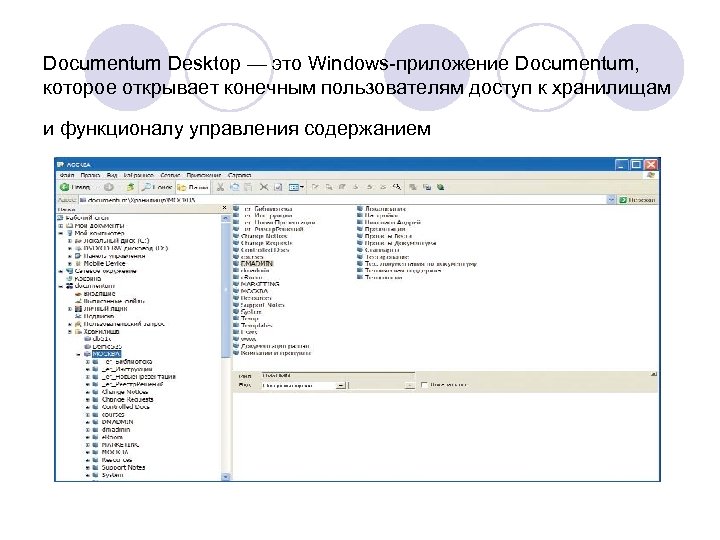Select Хранилища folder in tree
Image resolution: width=720 pixels, height=540 pixels.
tap(101, 332)
